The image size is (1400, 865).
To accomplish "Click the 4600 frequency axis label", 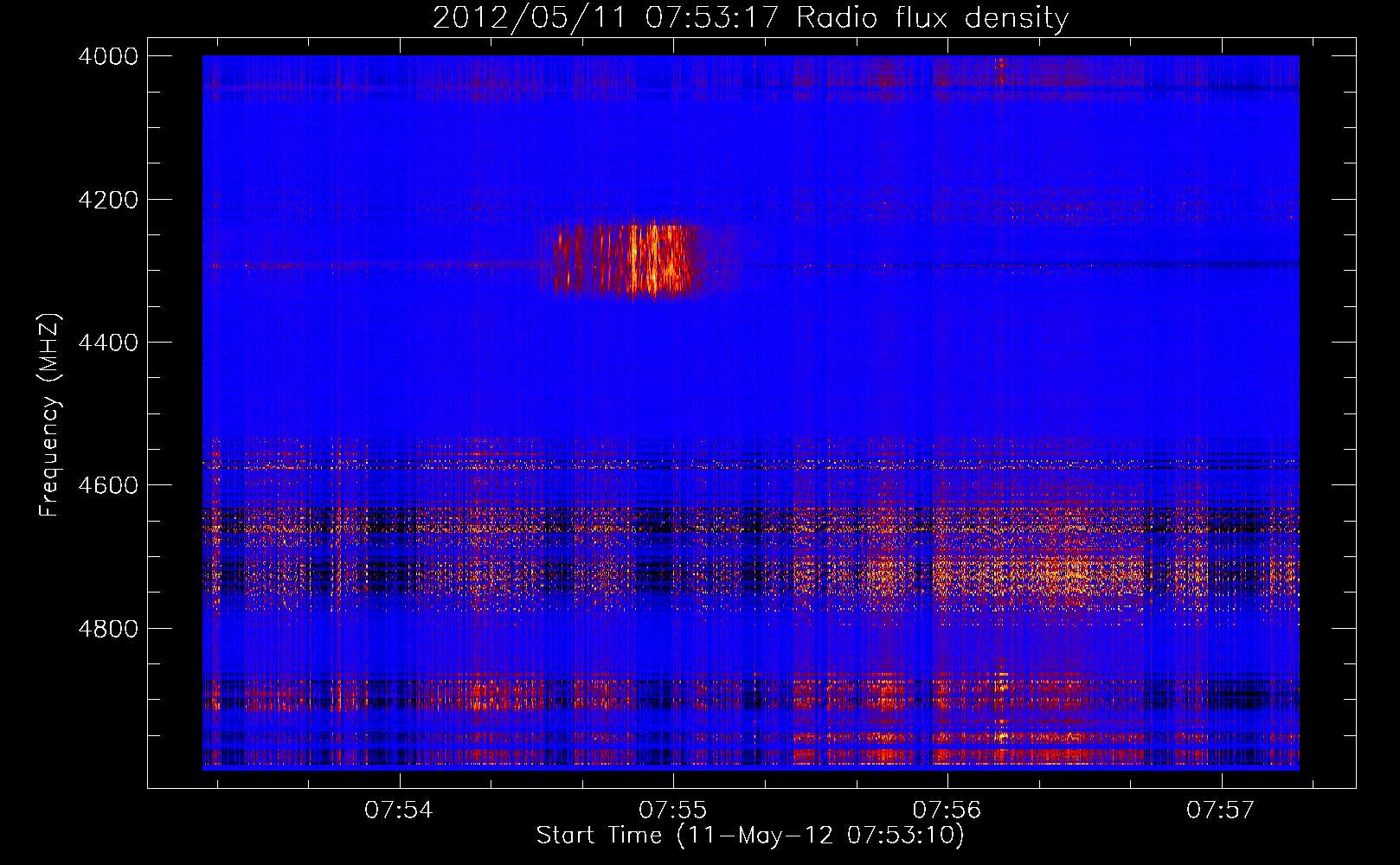I will point(108,485).
